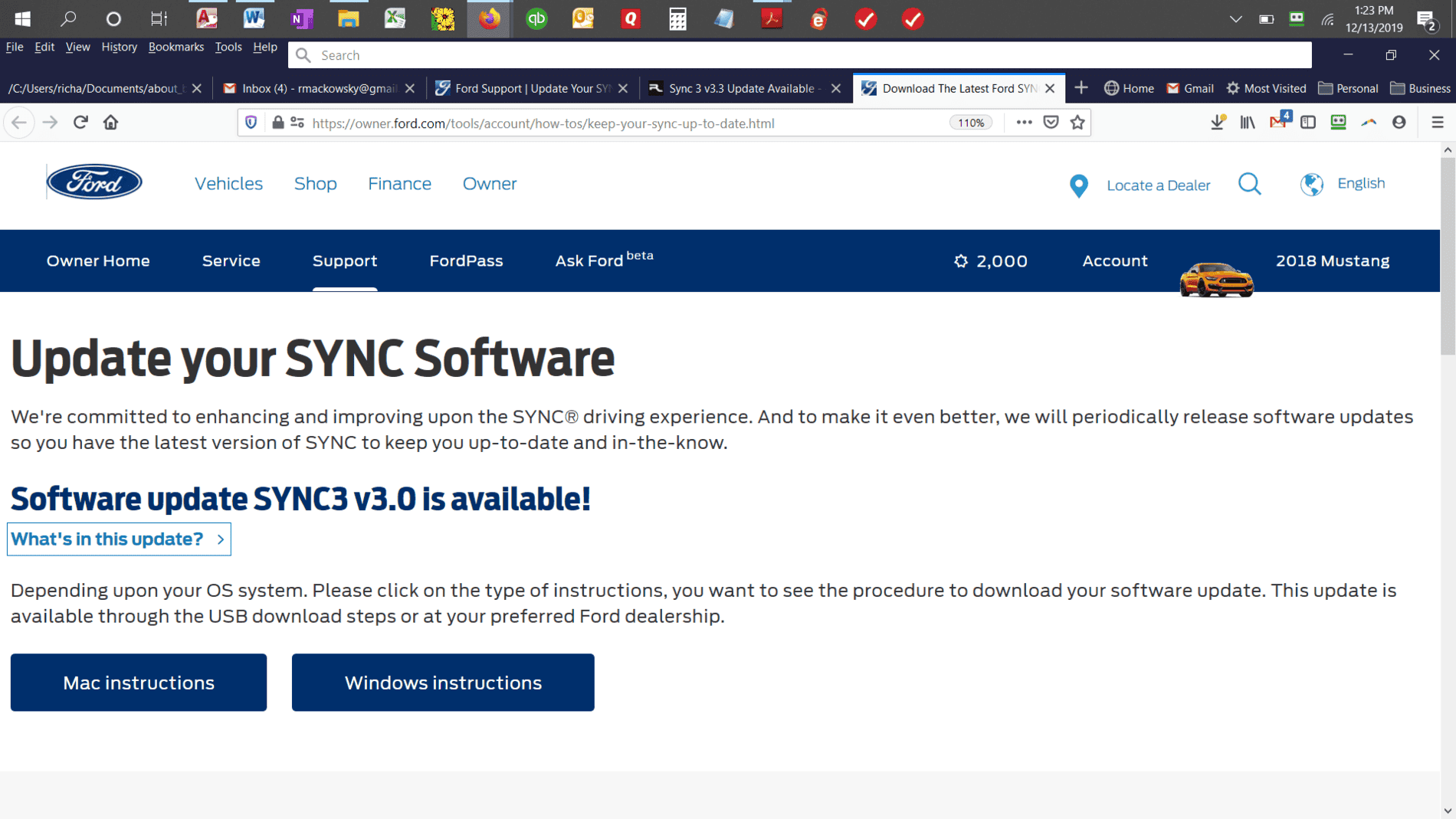Viewport: 1456px width, 819px height.
Task: Close the Inbox Gmail tab
Action: pos(410,88)
